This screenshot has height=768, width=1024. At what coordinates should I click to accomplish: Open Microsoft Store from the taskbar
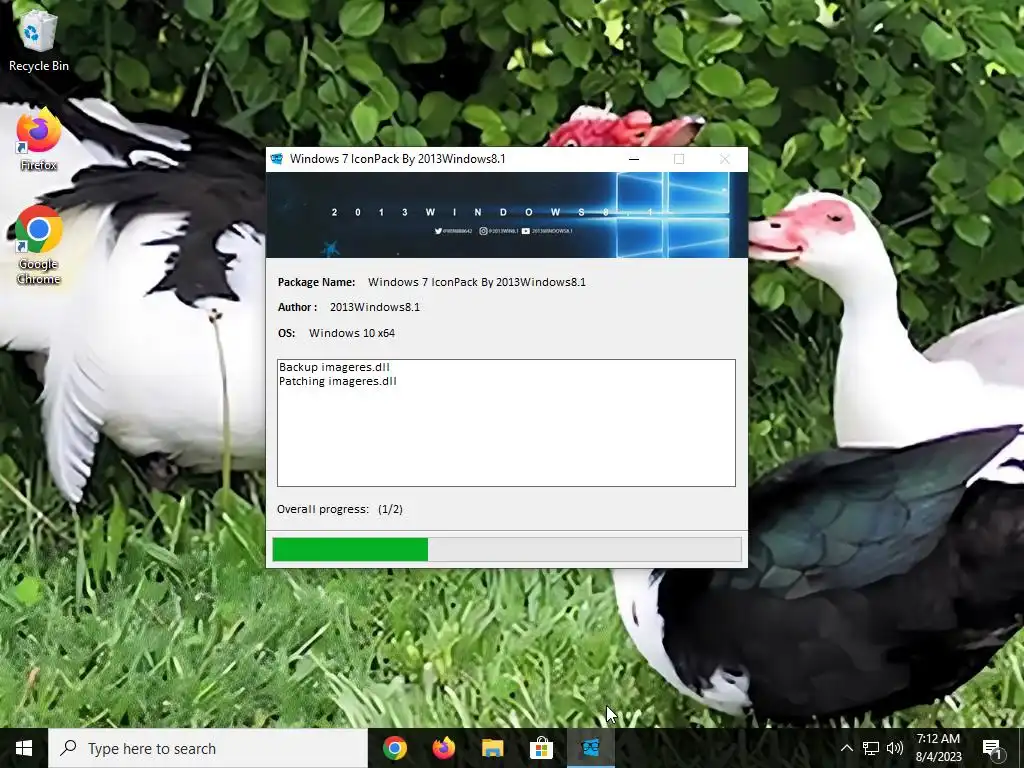(541, 748)
